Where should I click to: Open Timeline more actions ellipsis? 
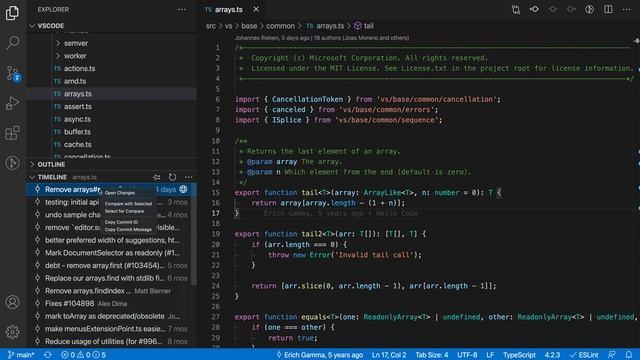(x=188, y=177)
